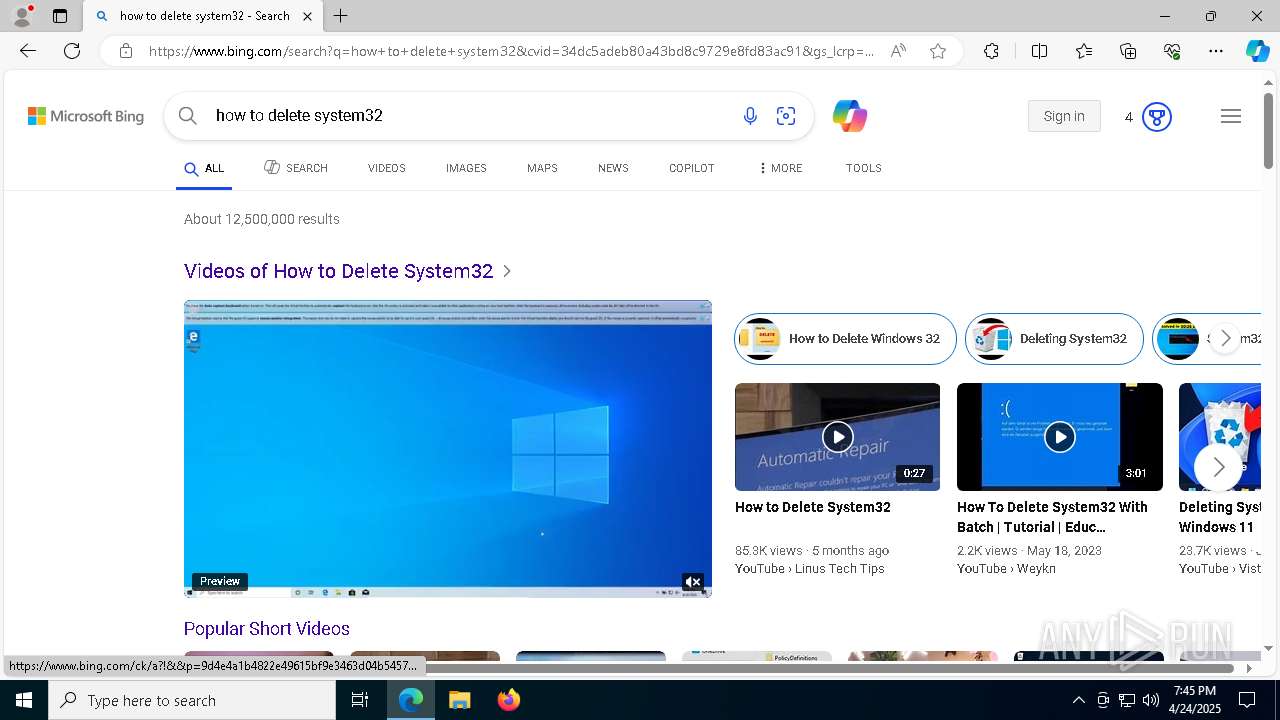Click the Sign in button
This screenshot has width=1280, height=720.
click(x=1064, y=116)
